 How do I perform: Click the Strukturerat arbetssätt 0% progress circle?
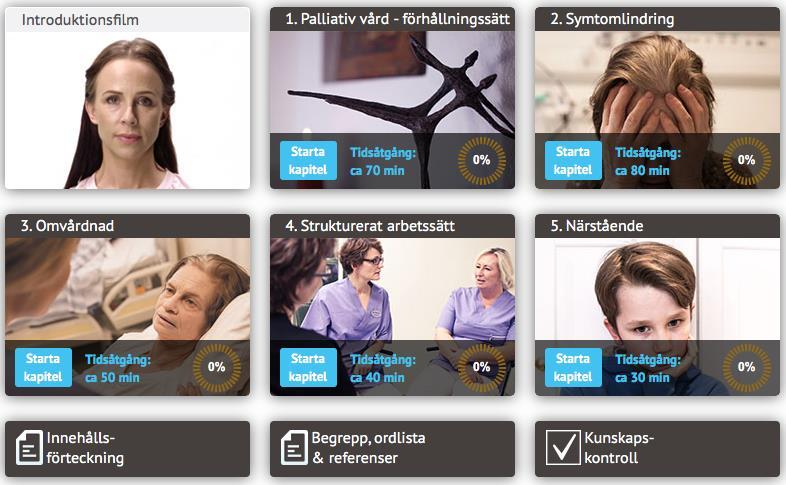tap(482, 367)
